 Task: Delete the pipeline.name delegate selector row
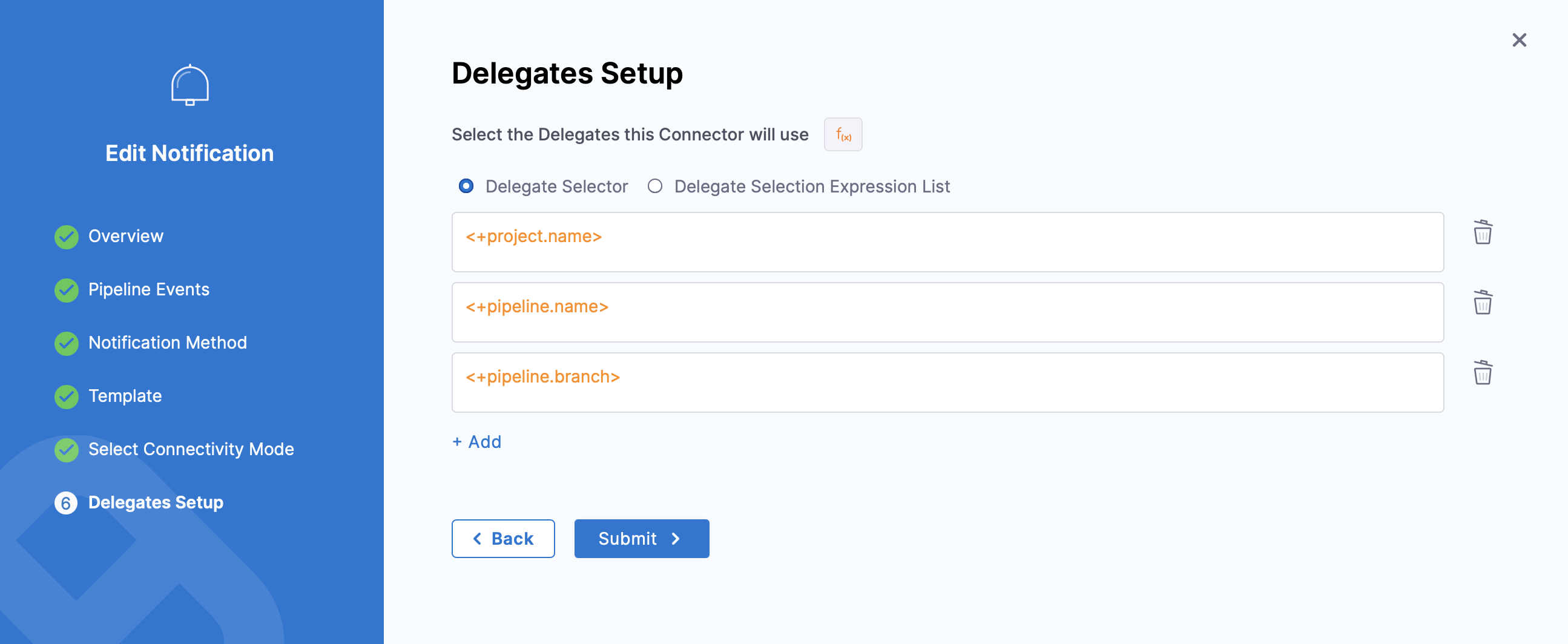pos(1482,303)
